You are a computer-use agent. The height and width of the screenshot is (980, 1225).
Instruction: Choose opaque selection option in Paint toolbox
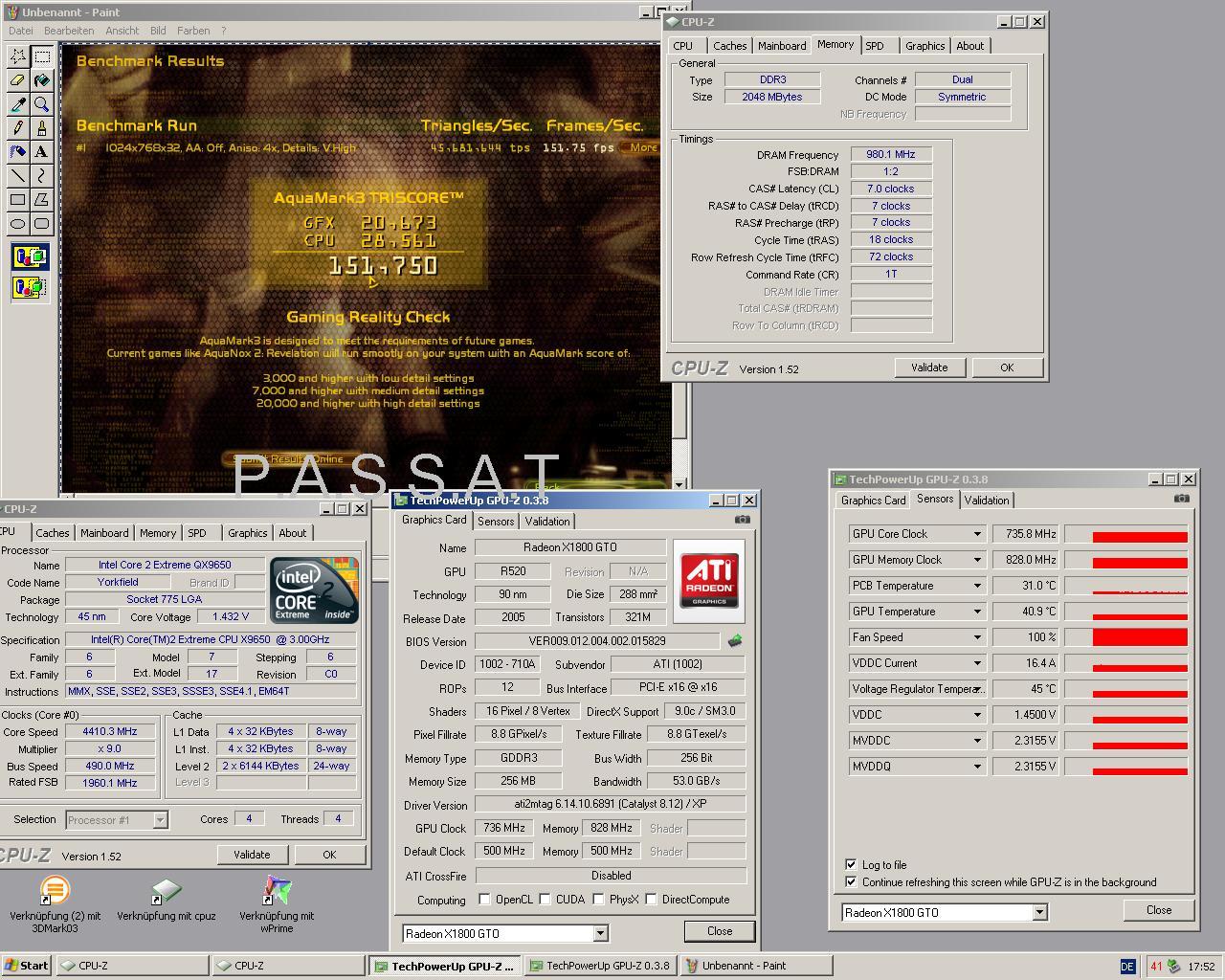pyautogui.click(x=30, y=256)
